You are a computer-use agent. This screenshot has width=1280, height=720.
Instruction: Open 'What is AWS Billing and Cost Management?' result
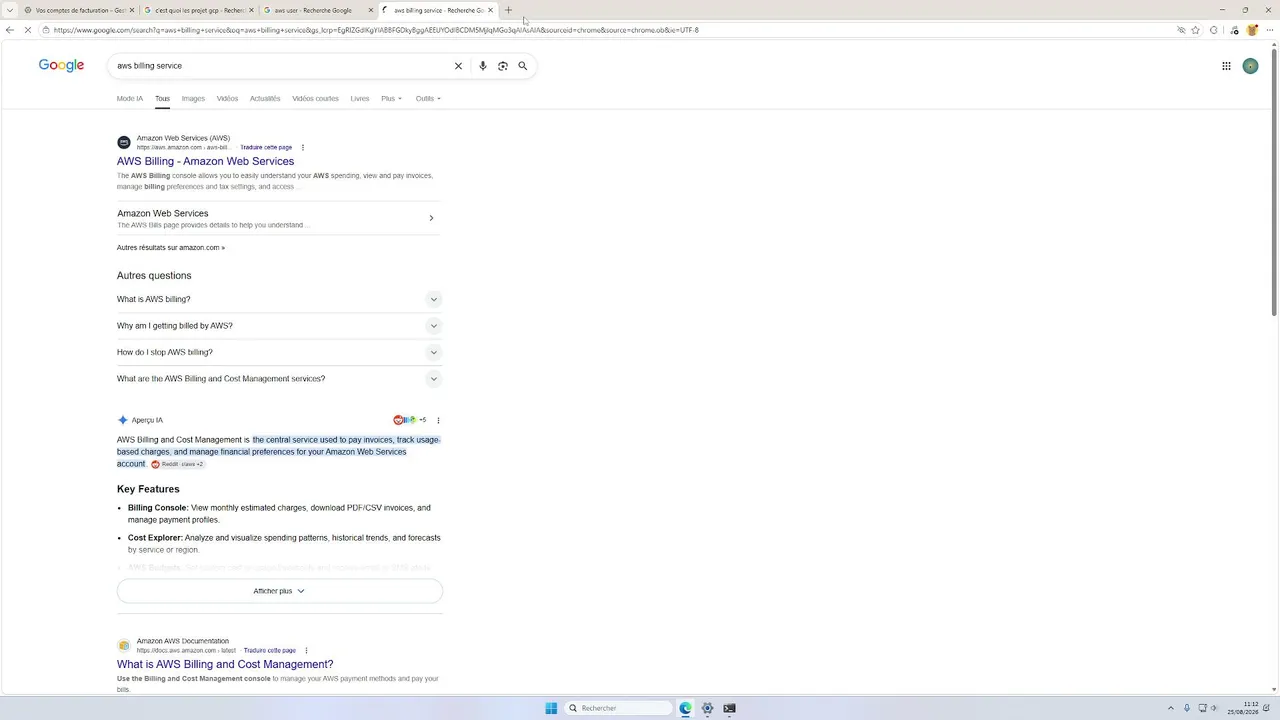(225, 664)
